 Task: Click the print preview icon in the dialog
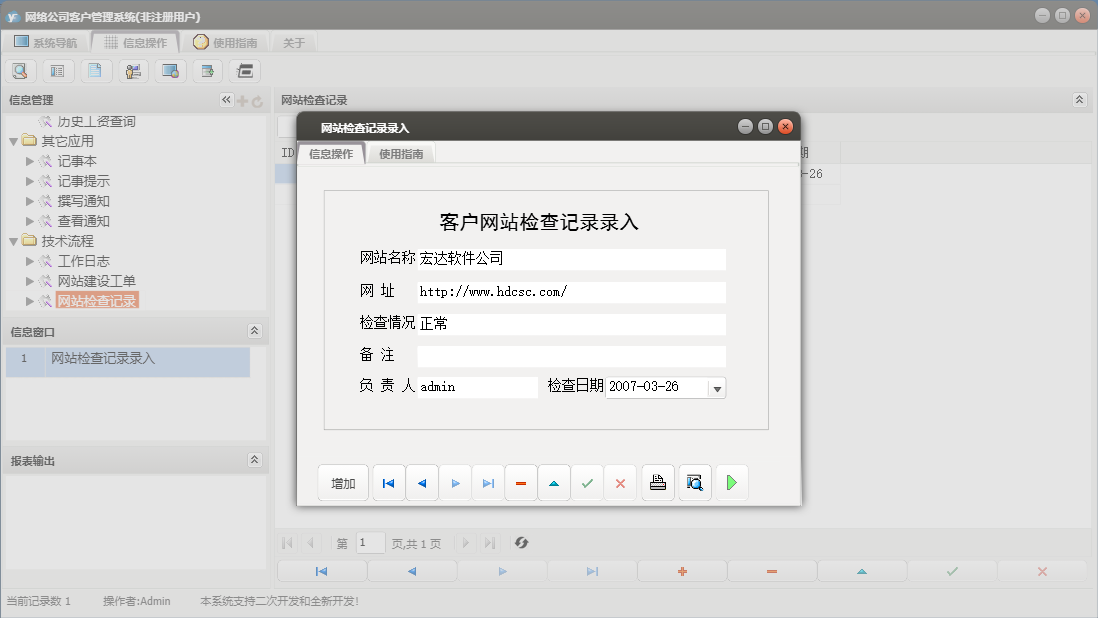pos(694,482)
